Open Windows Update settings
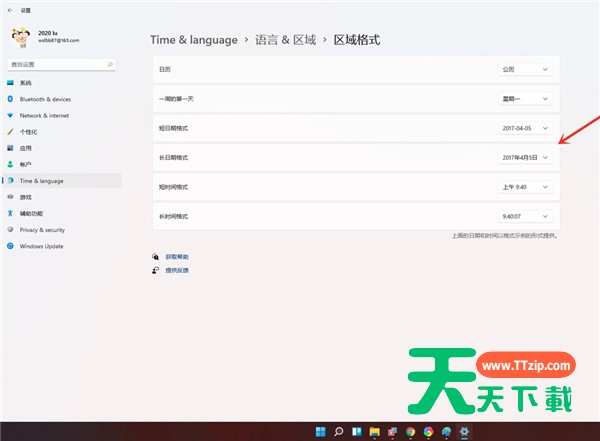The width and height of the screenshot is (600, 441). click(61, 246)
